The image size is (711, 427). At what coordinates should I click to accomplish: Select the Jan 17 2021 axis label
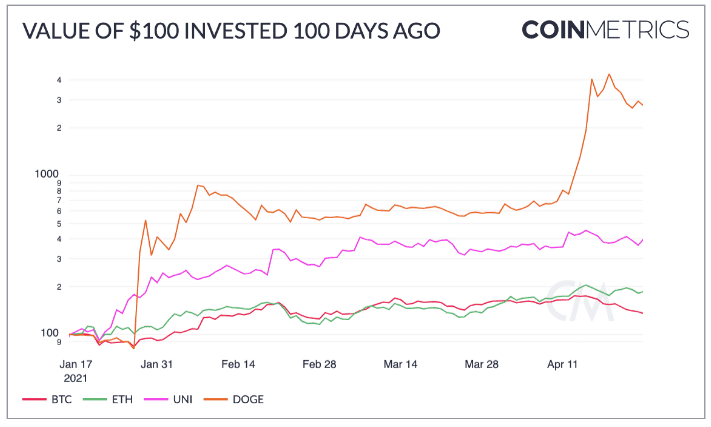tap(76, 371)
